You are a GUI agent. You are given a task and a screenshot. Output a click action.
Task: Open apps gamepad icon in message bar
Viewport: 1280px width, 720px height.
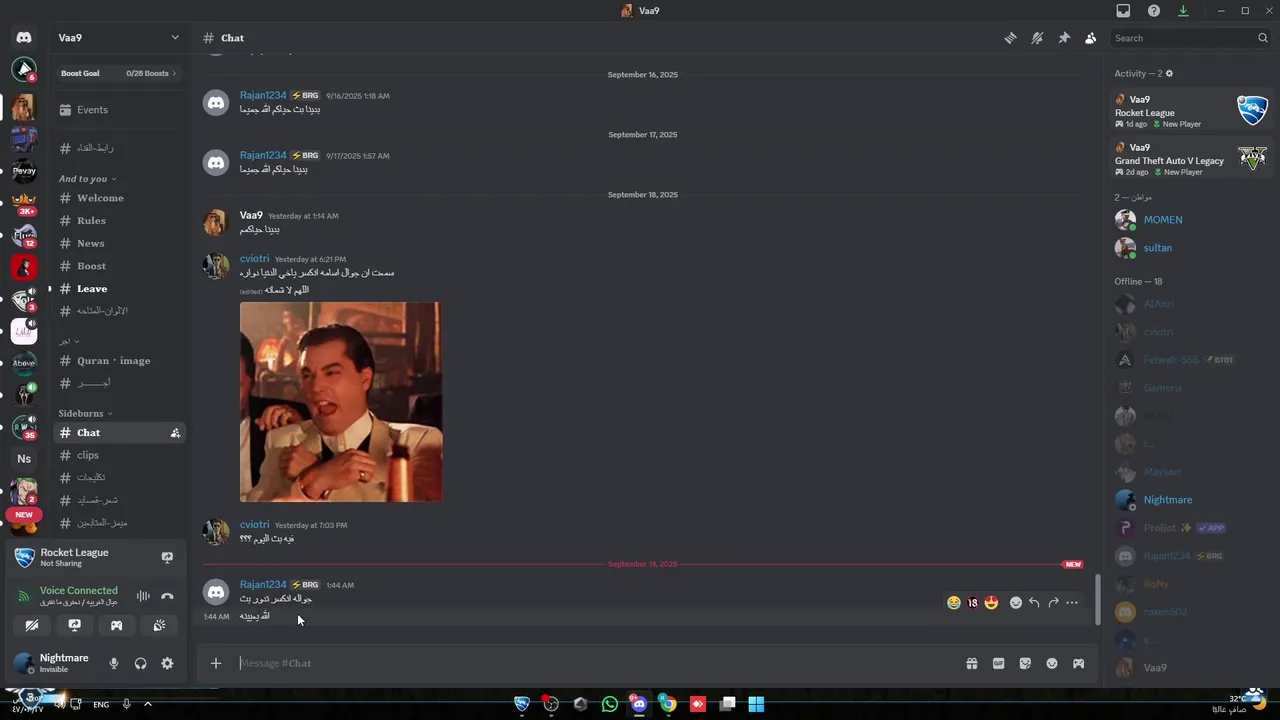pyautogui.click(x=1078, y=663)
